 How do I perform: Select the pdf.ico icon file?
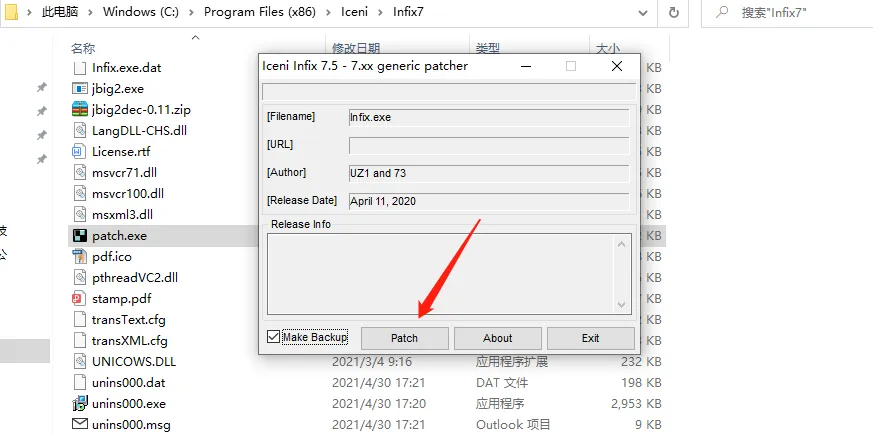[x=80, y=257]
